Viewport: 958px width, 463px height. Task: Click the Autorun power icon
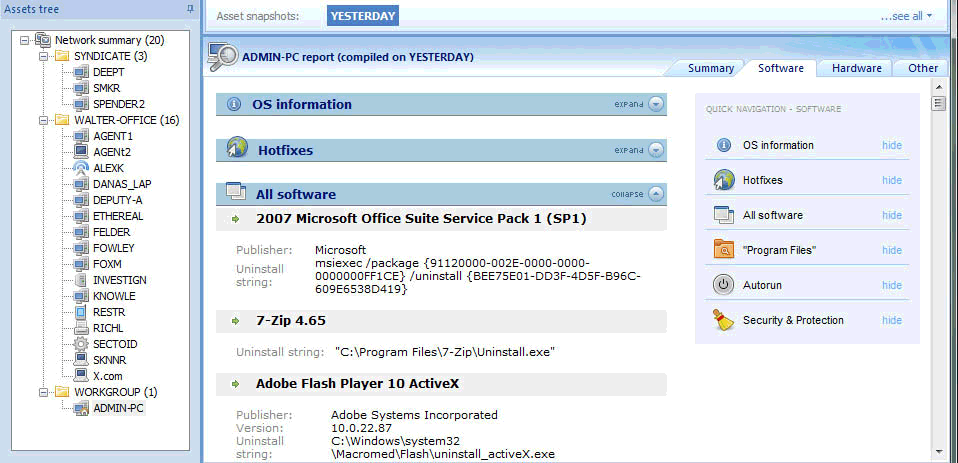(723, 285)
